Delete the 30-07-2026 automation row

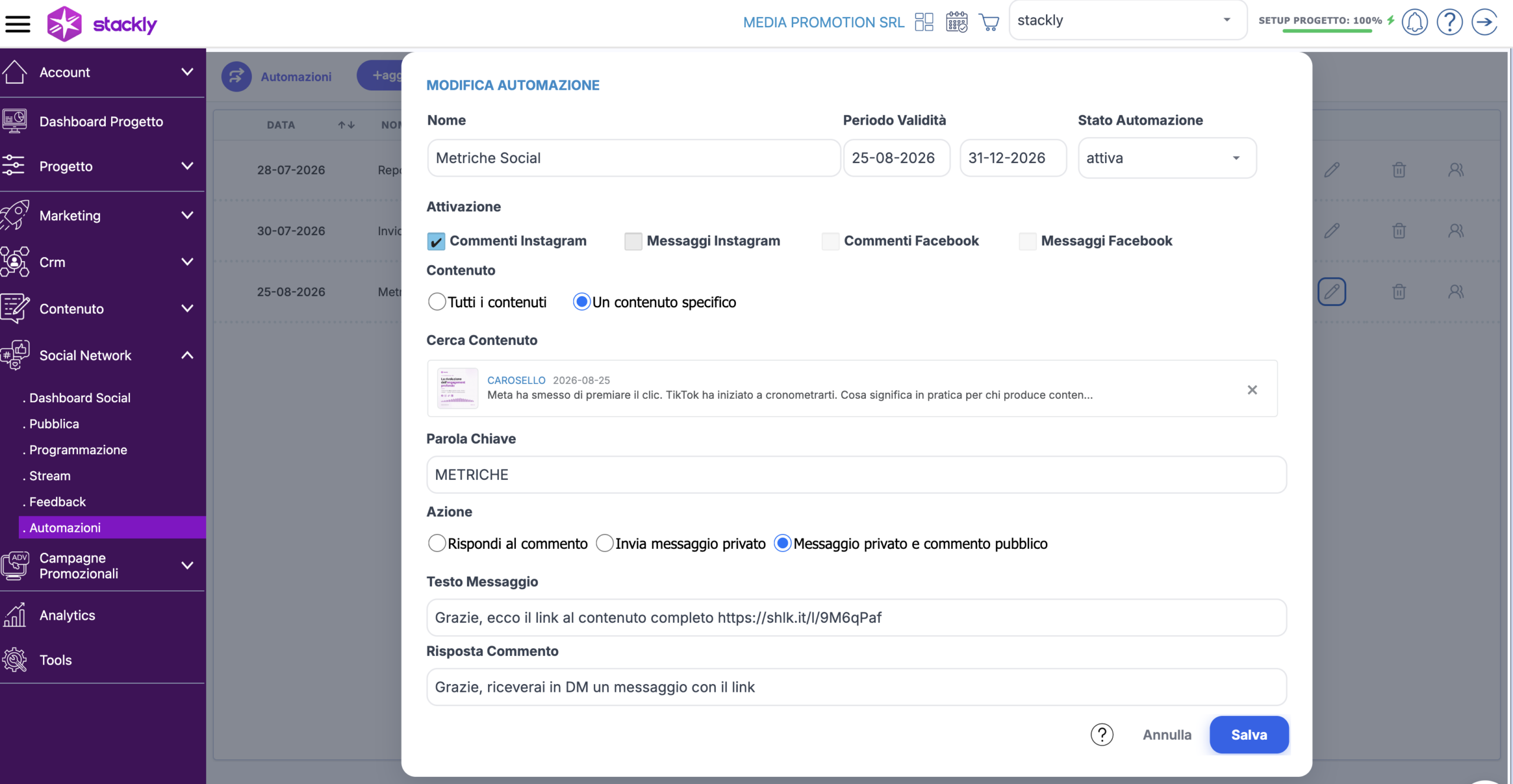[x=1398, y=231]
